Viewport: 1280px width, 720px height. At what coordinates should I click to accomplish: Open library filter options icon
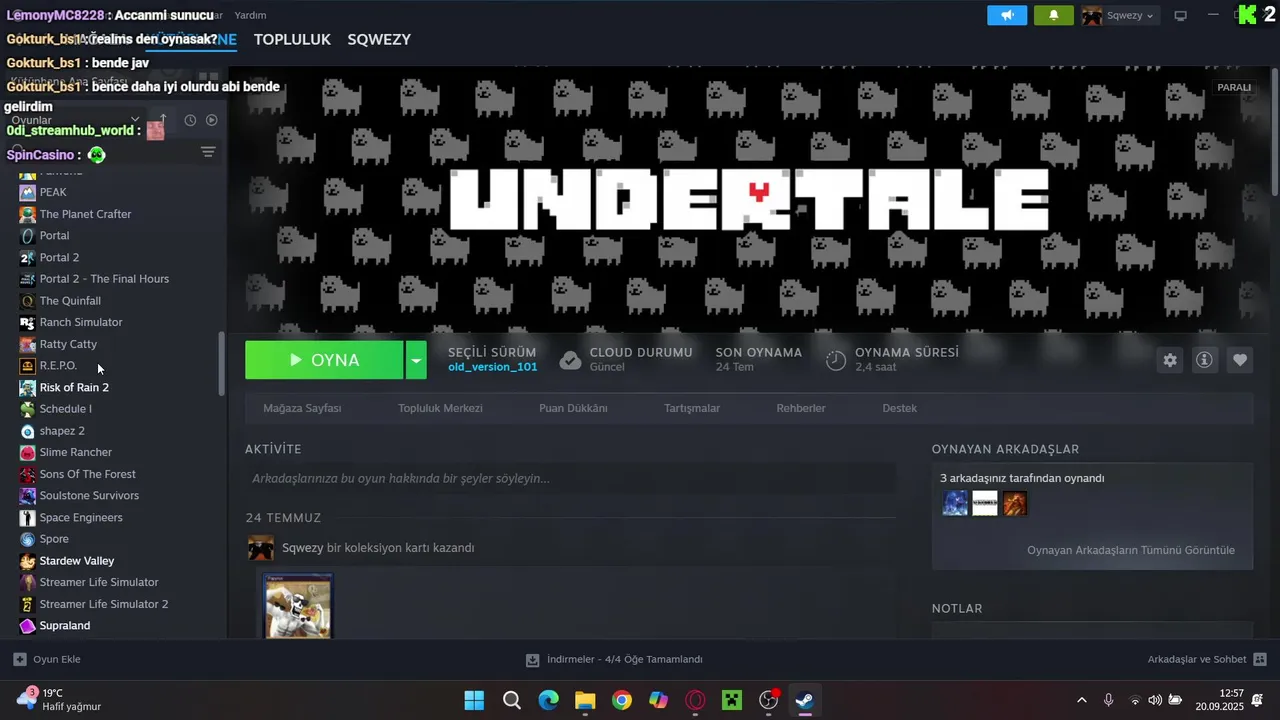208,152
